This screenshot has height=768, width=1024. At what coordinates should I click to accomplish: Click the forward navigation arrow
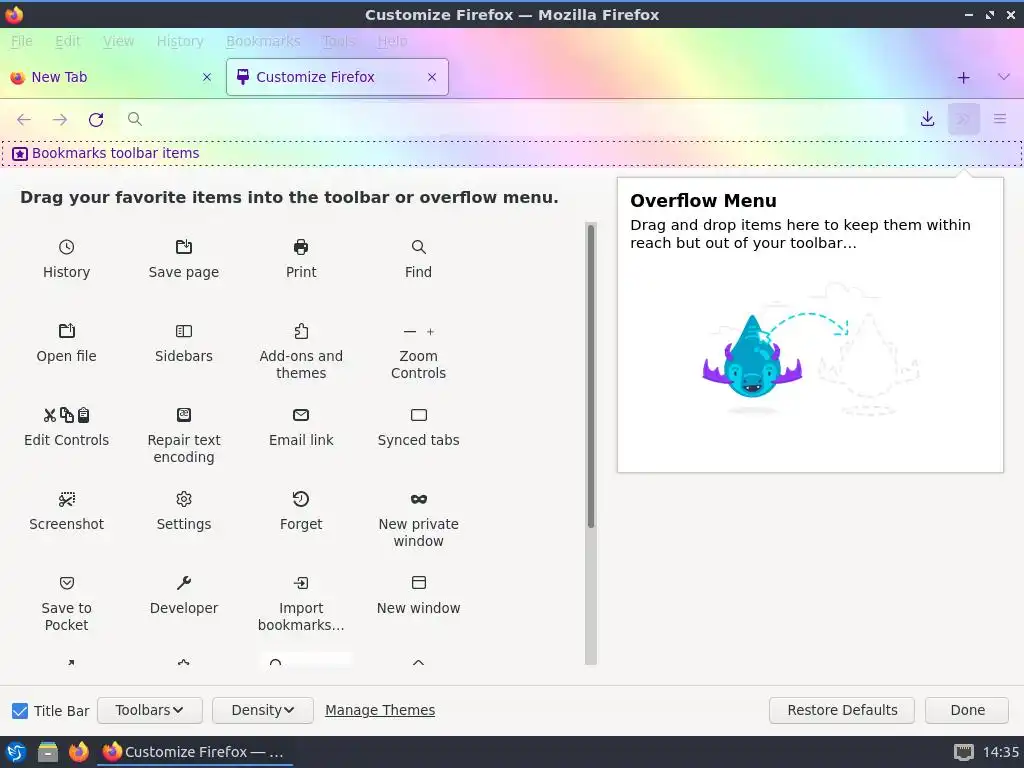[x=60, y=119]
